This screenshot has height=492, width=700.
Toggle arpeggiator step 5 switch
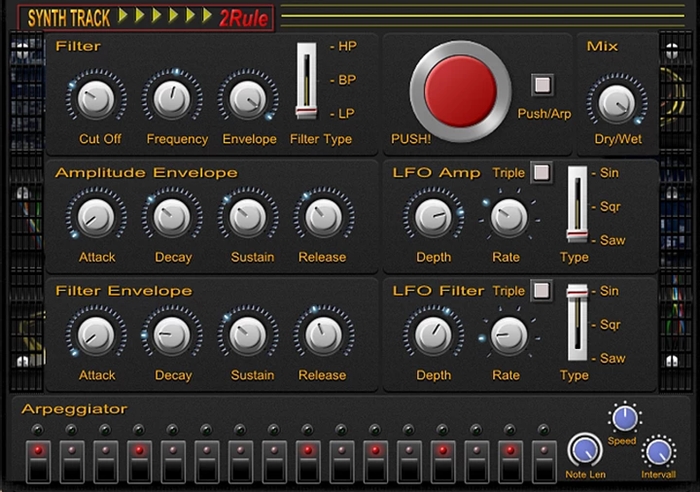[173, 462]
